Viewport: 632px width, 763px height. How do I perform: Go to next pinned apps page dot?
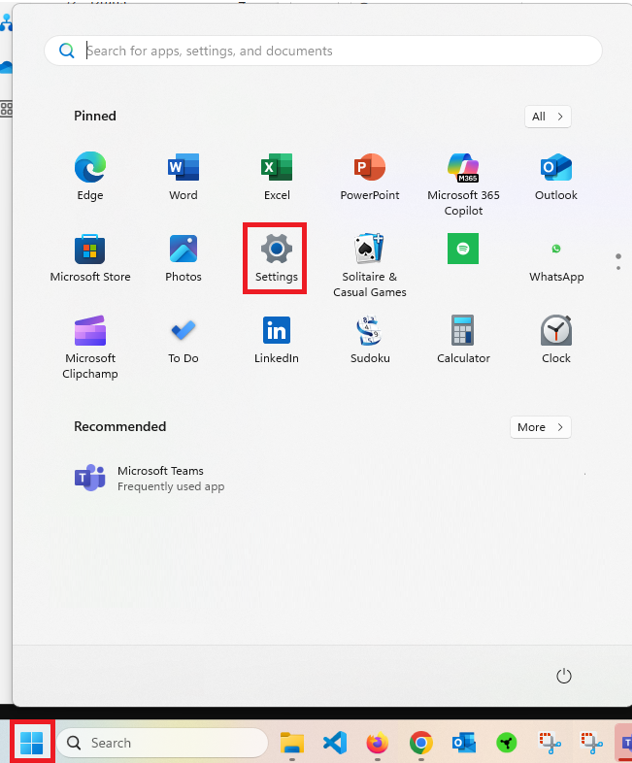(618, 268)
